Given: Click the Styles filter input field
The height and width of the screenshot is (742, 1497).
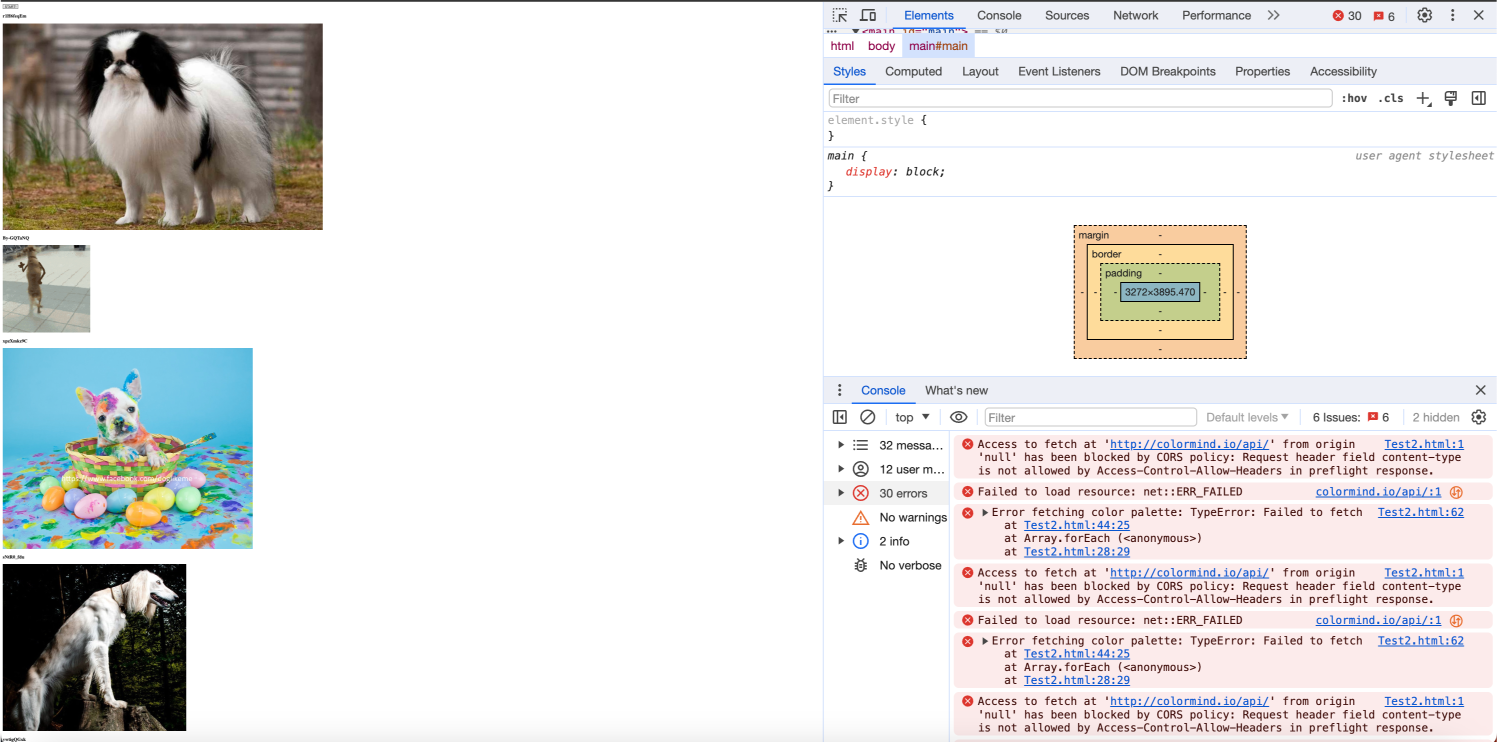Looking at the screenshot, I should coord(1080,98).
